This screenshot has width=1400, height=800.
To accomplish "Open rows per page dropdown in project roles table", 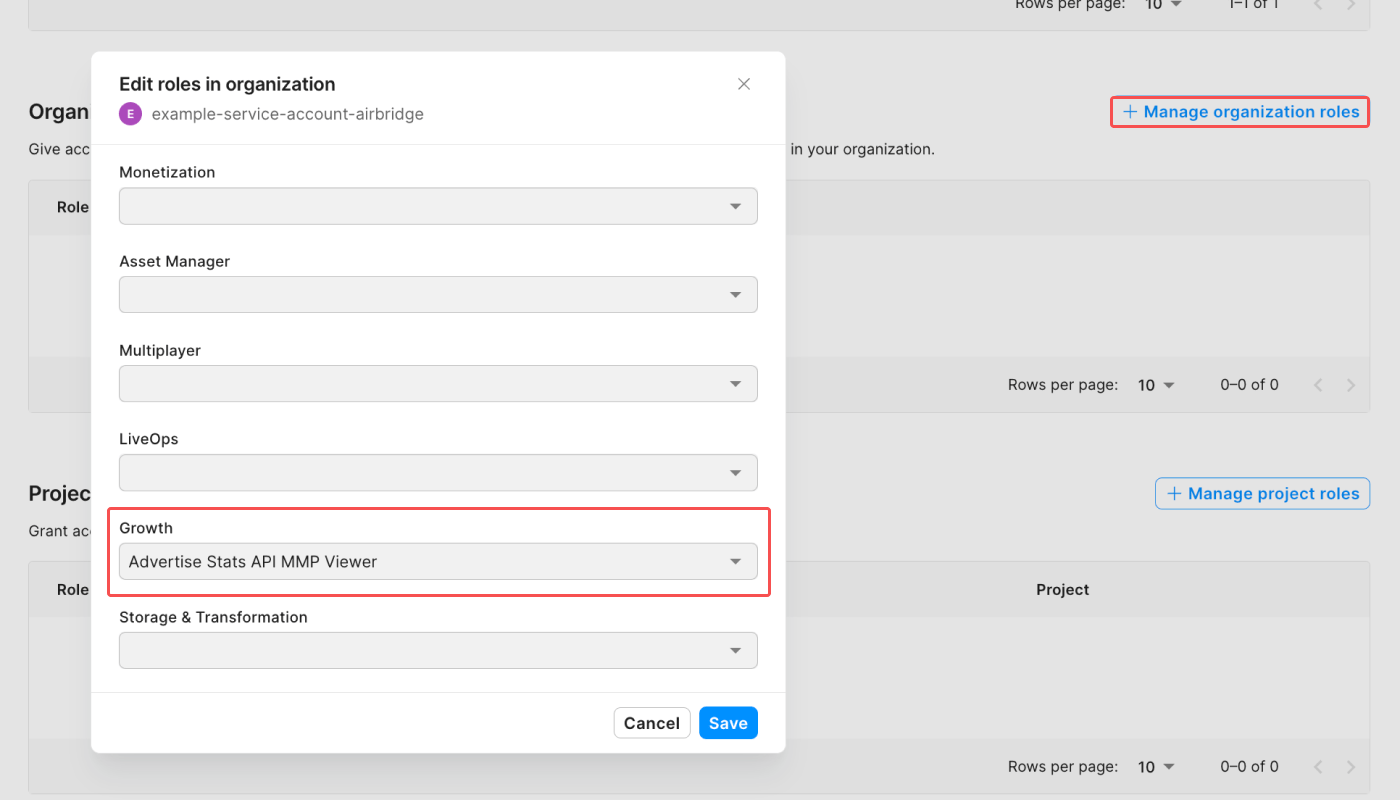I will coord(1157,767).
